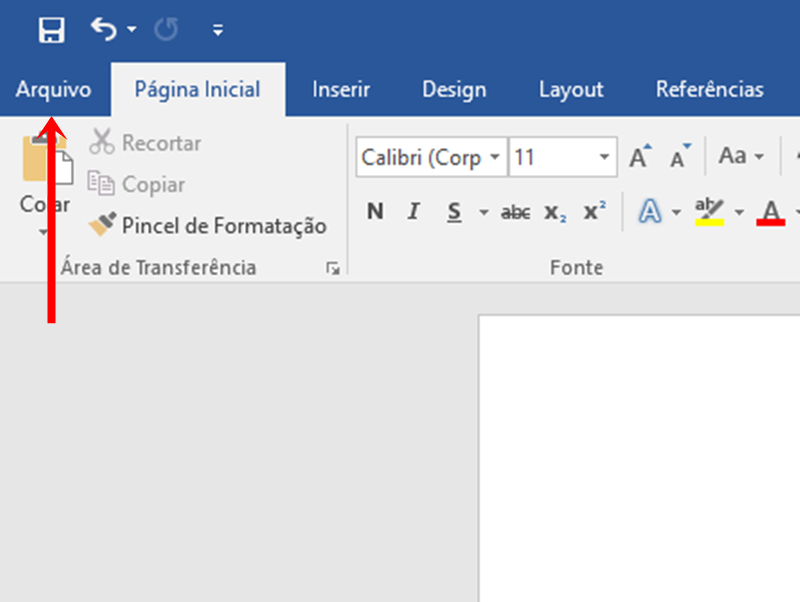This screenshot has height=602, width=800.
Task: Open Área de Transferência dialog launcher
Action: click(333, 268)
